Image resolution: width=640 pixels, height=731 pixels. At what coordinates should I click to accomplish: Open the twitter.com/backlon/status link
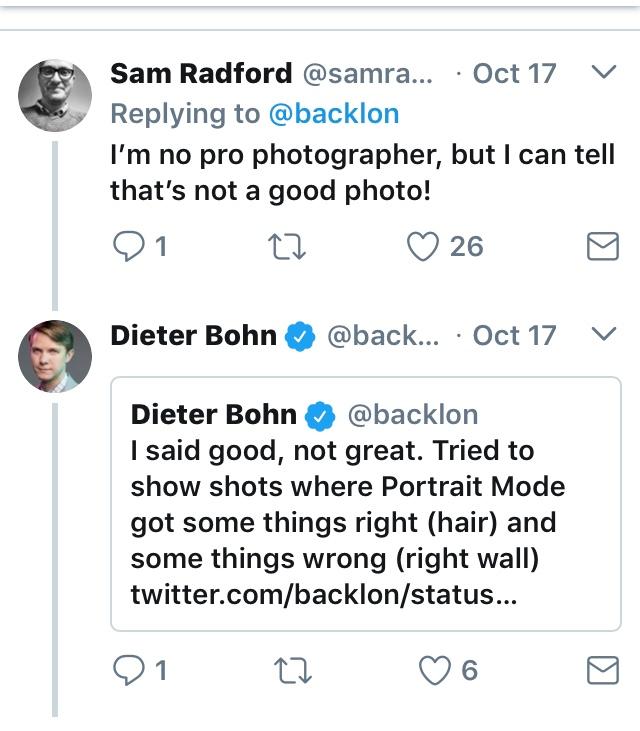(x=312, y=595)
